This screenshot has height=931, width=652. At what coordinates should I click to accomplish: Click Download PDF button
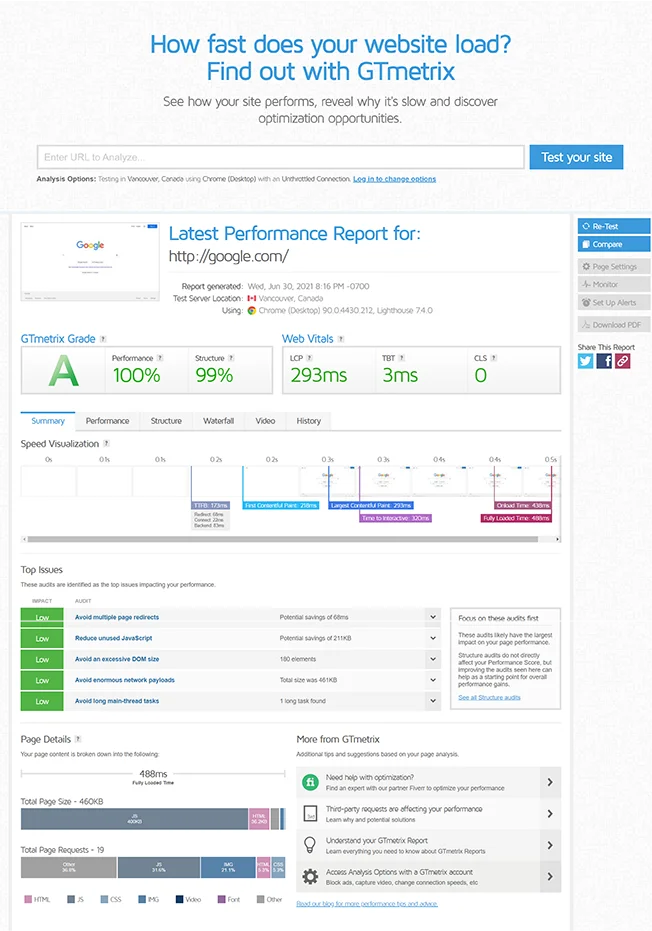(x=614, y=325)
